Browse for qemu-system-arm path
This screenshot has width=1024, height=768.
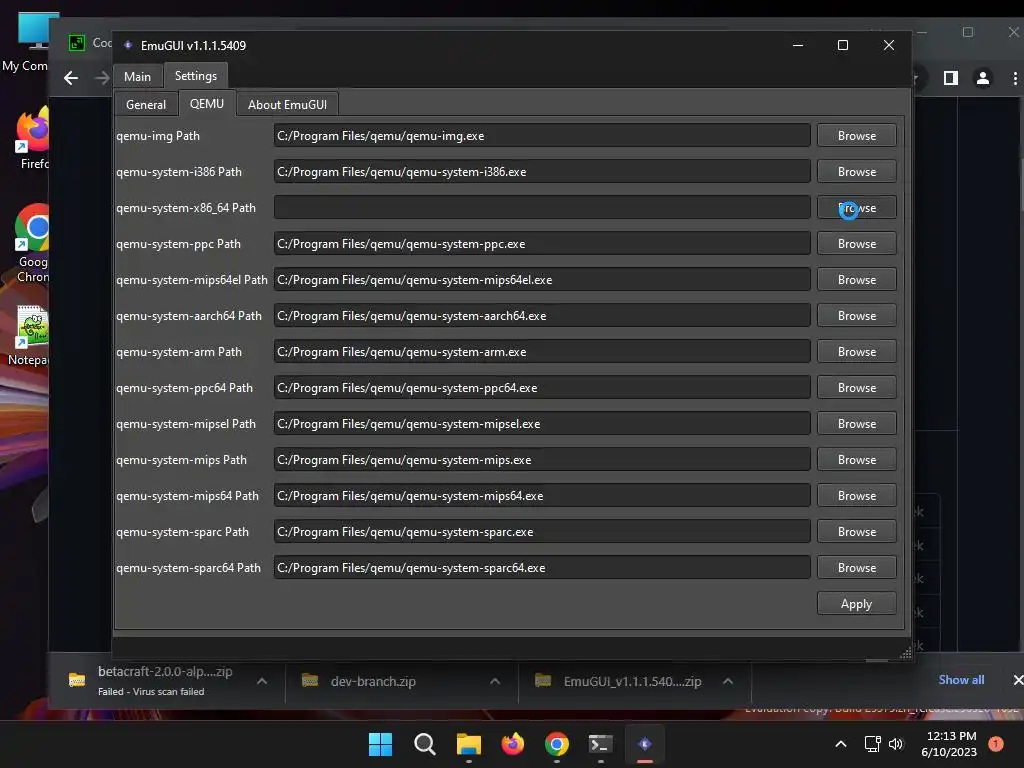click(x=857, y=351)
